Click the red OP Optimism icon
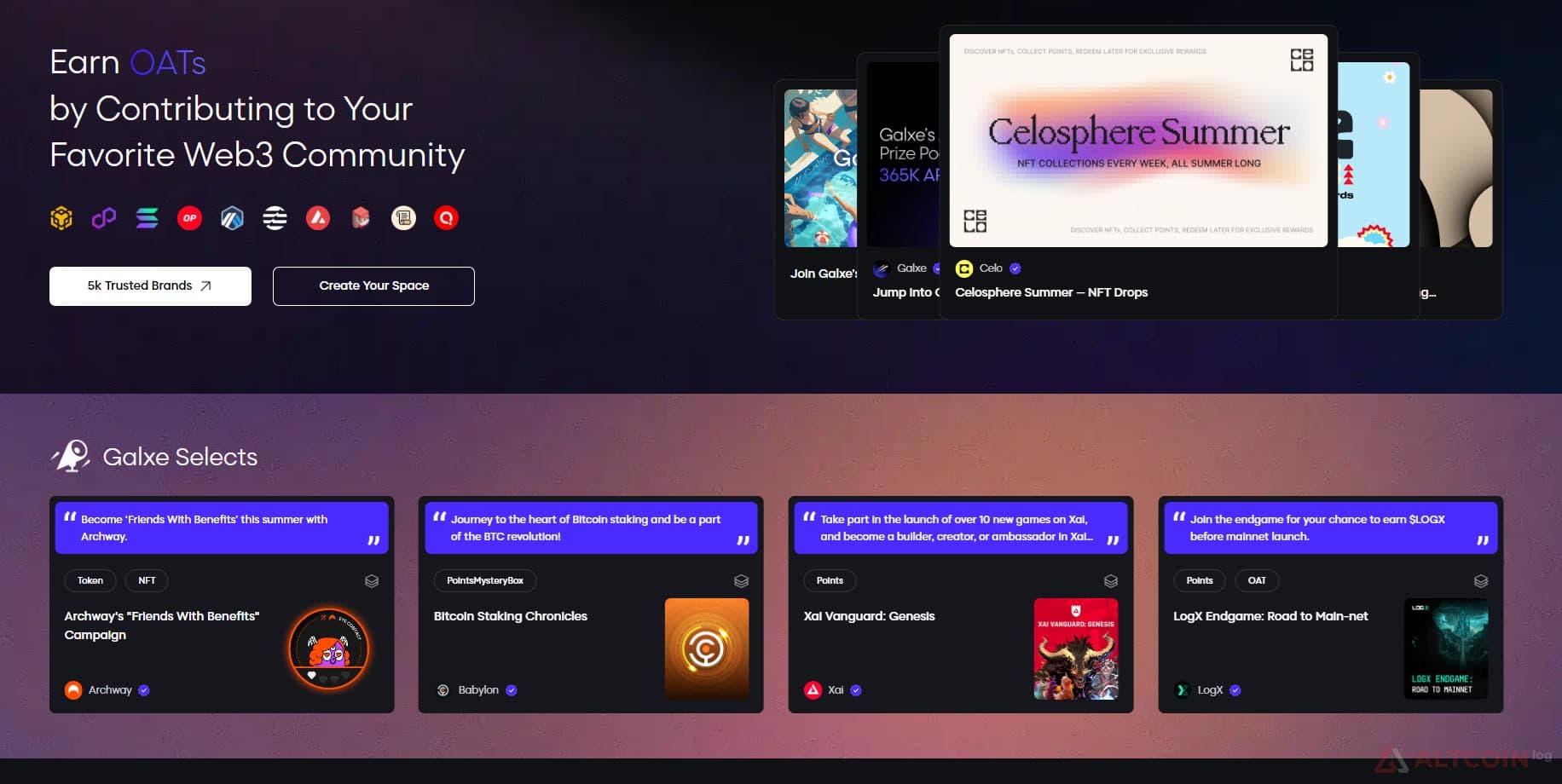This screenshot has width=1562, height=784. coord(189,218)
